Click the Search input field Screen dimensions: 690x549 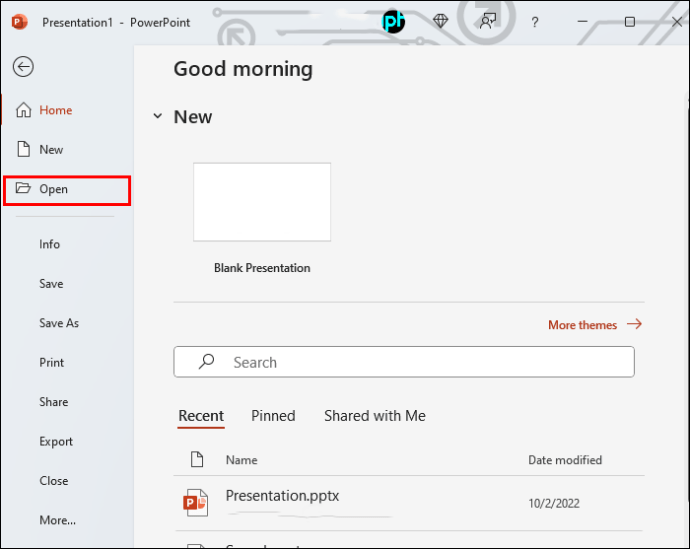tap(420, 362)
